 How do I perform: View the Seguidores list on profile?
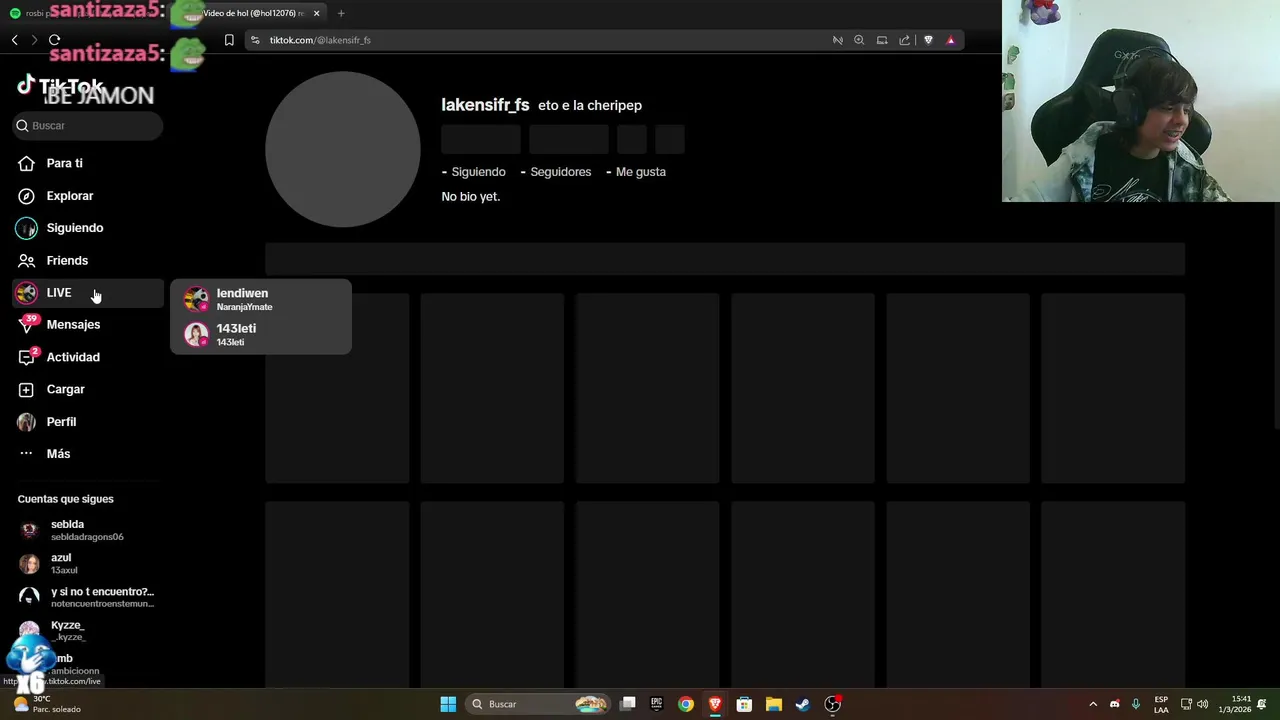556,172
